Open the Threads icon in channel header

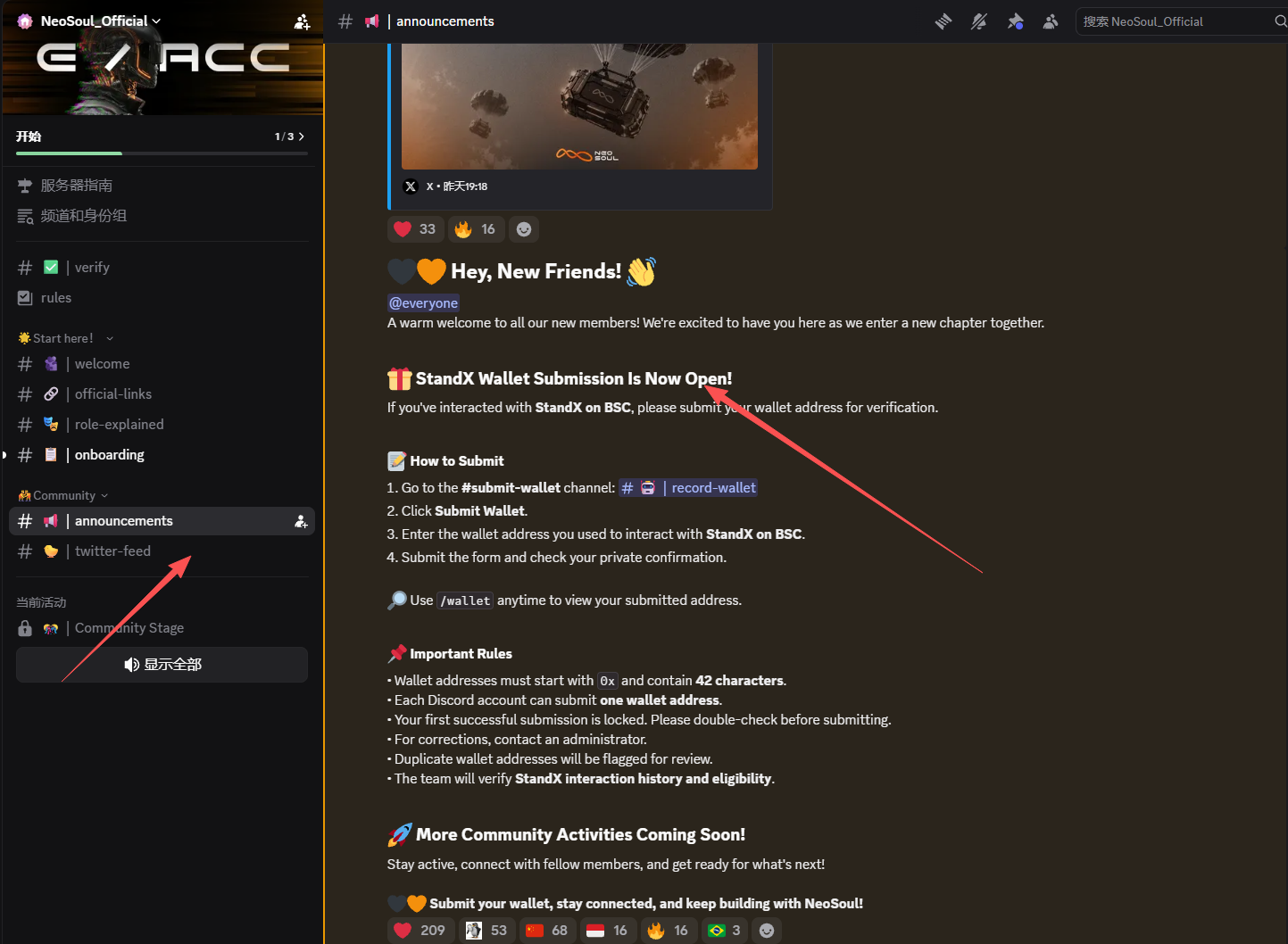[x=943, y=21]
